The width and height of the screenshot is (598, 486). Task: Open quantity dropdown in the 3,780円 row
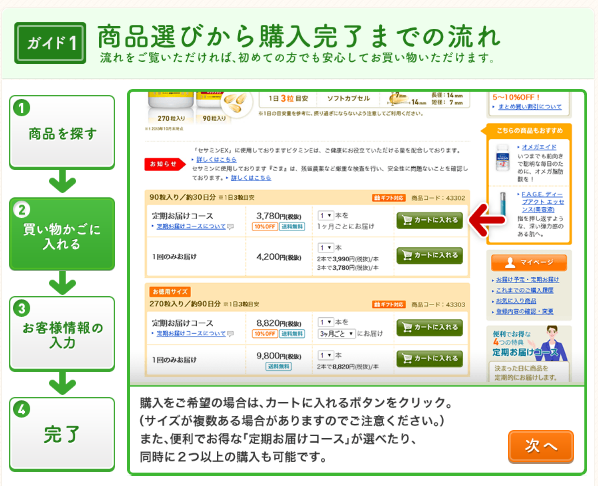[326, 216]
